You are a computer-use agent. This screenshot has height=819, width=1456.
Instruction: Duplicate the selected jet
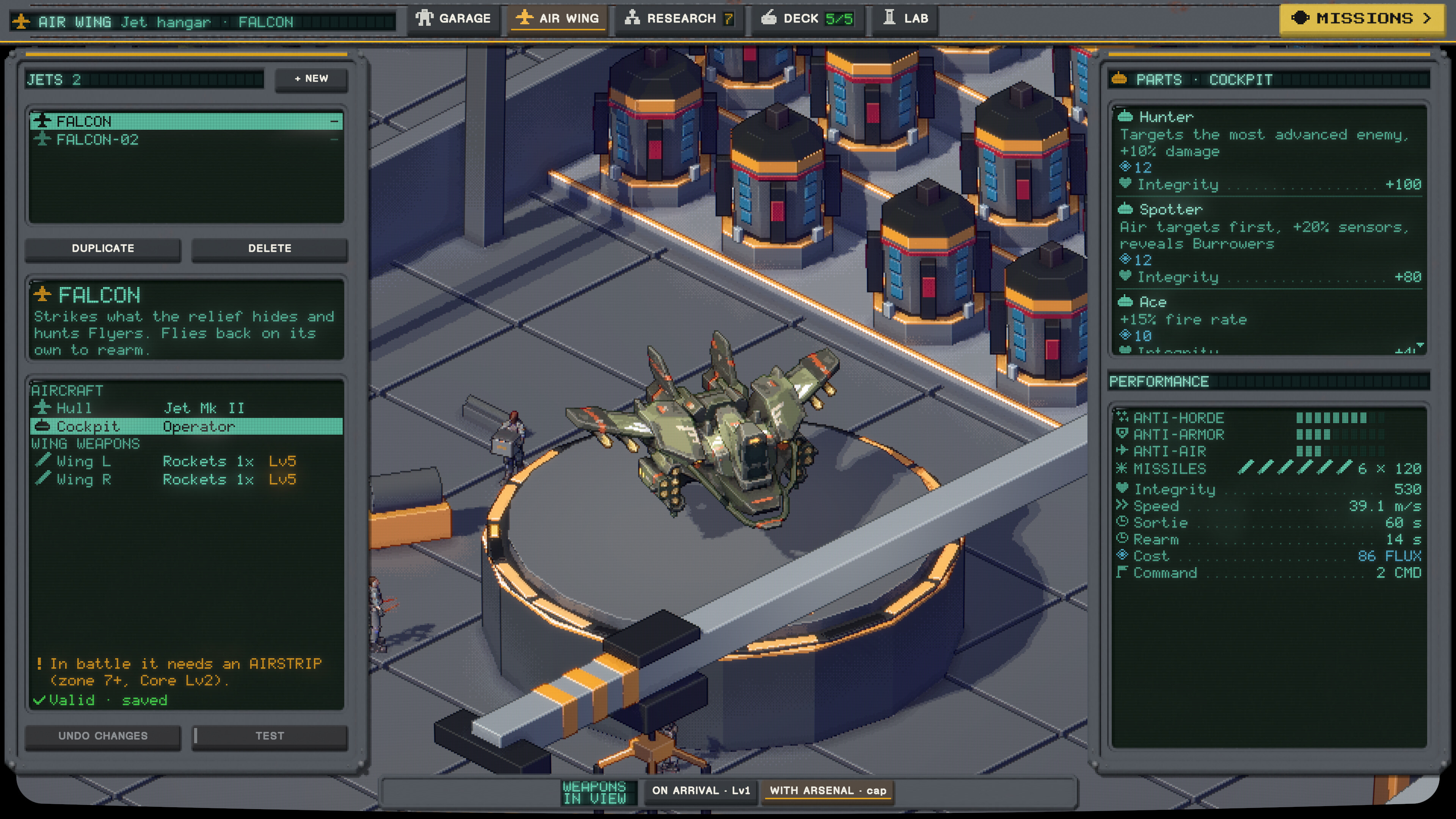[x=103, y=249]
